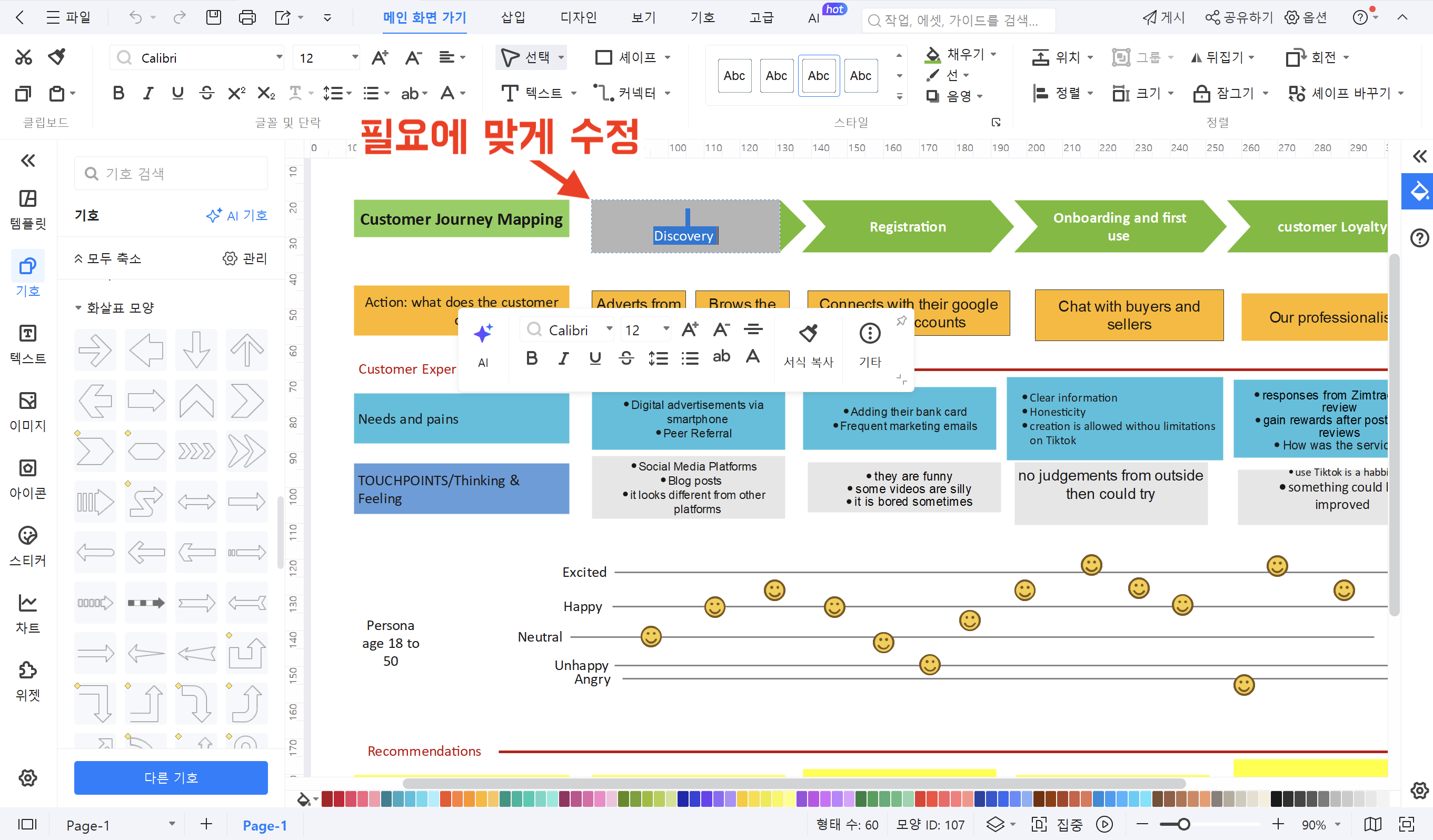This screenshot has width=1433, height=840.
Task: Click the print icon in quick access toolbar
Action: point(247,17)
